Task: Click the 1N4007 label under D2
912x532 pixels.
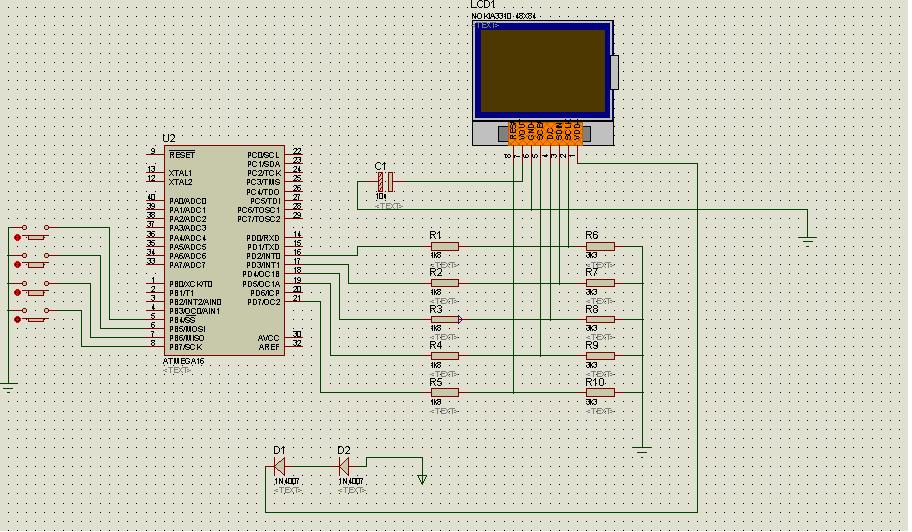Action: tap(351, 481)
